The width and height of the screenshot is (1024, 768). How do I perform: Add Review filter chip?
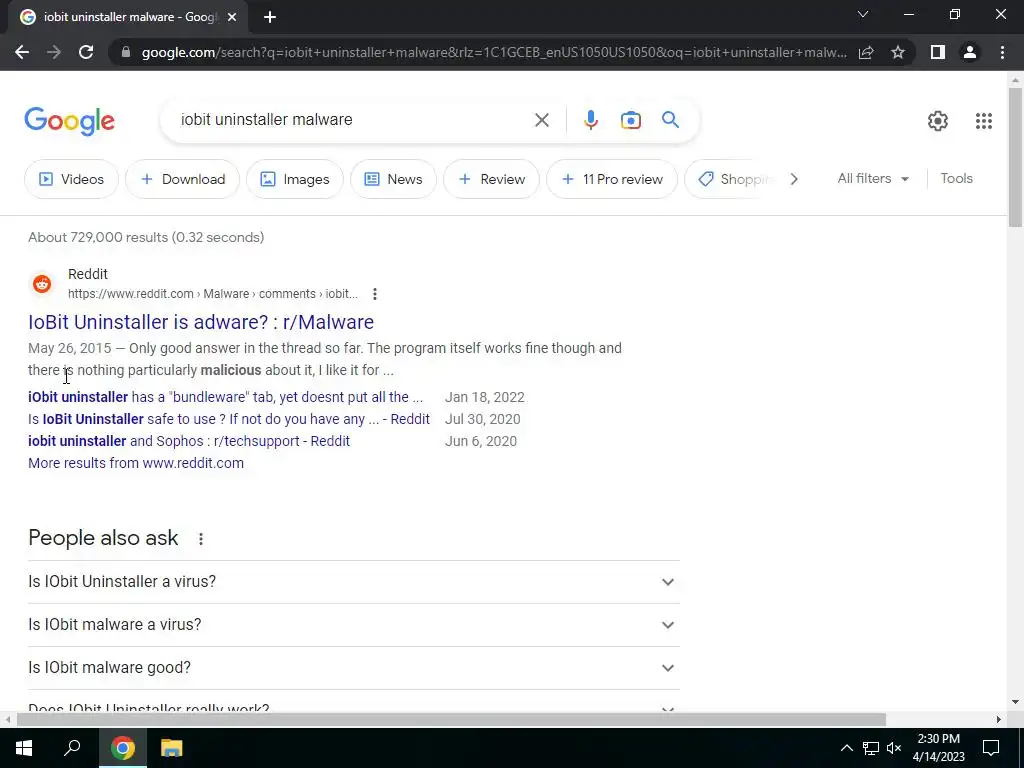tap(492, 179)
